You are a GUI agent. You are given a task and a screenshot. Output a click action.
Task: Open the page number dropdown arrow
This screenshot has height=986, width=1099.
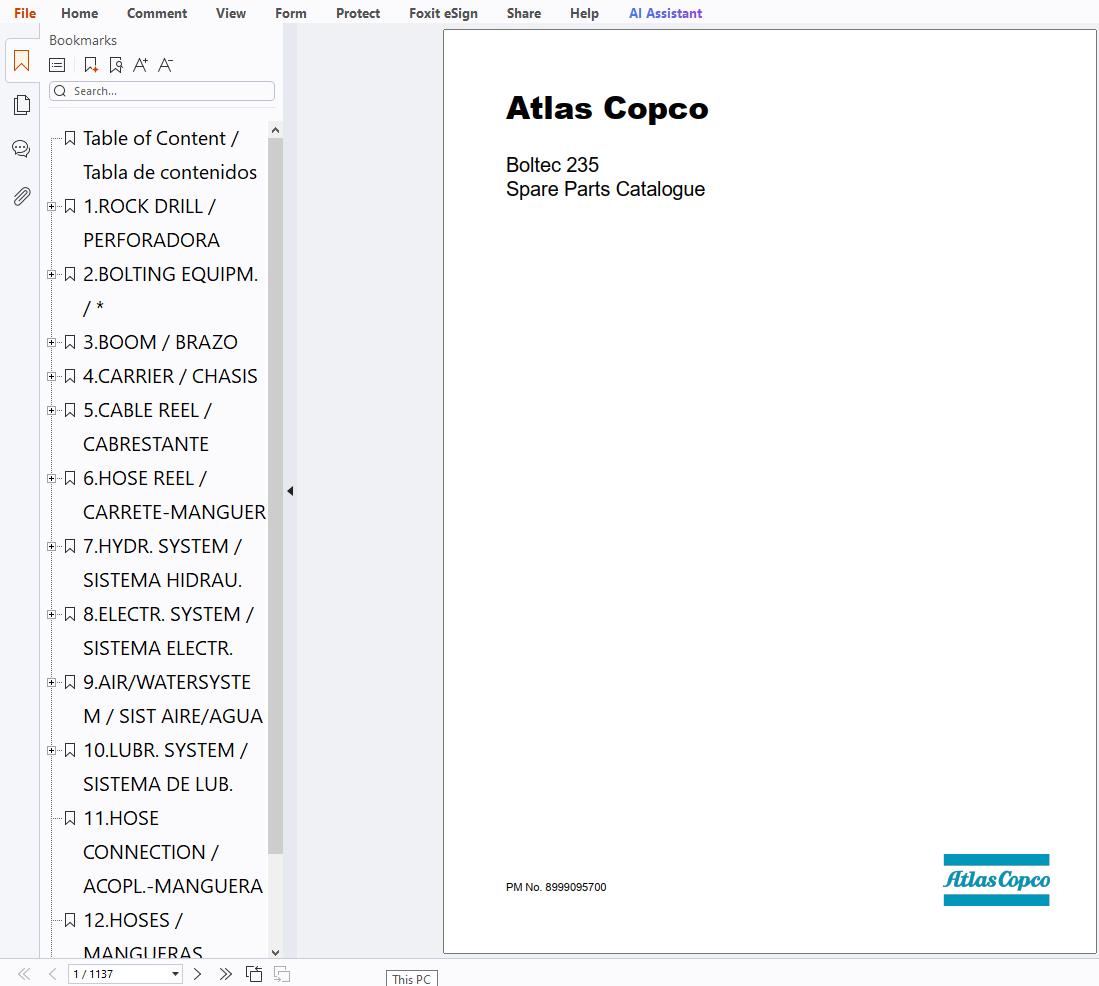tap(175, 974)
